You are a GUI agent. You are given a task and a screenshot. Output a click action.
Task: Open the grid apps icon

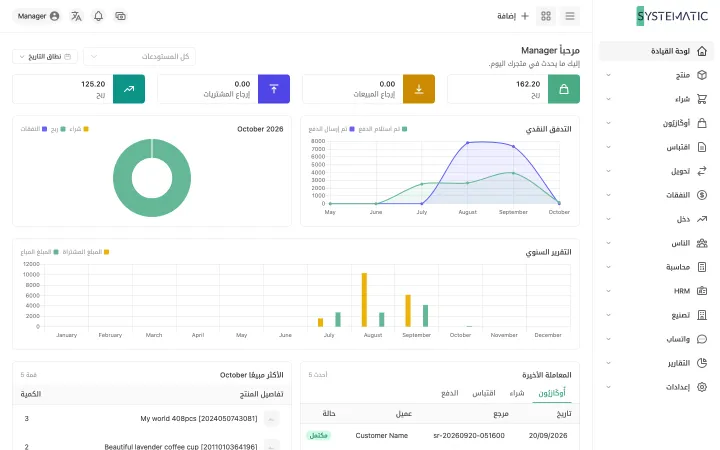(546, 16)
